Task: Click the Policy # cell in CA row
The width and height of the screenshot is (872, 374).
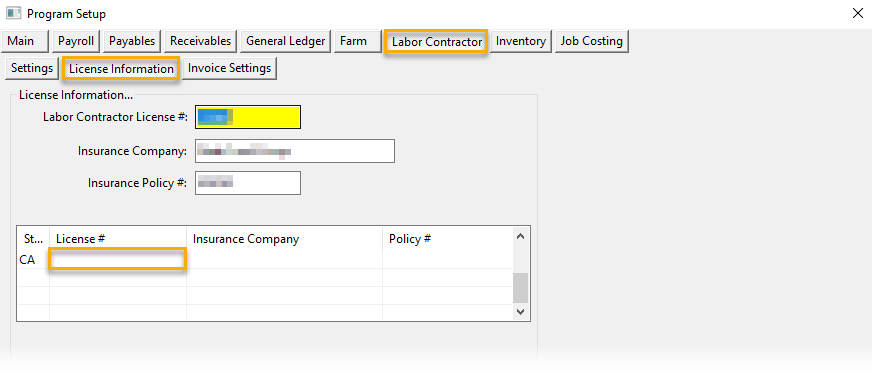Action: (x=447, y=260)
